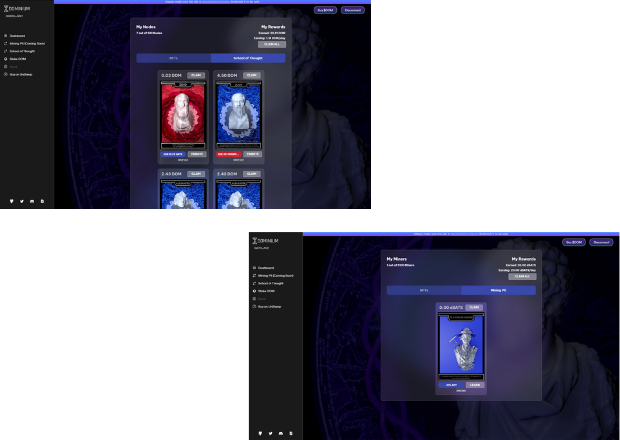Screen dimensions: 620x440
Task: Switch to the School of Thought tab in My Nodes
Action: [x=248, y=58]
